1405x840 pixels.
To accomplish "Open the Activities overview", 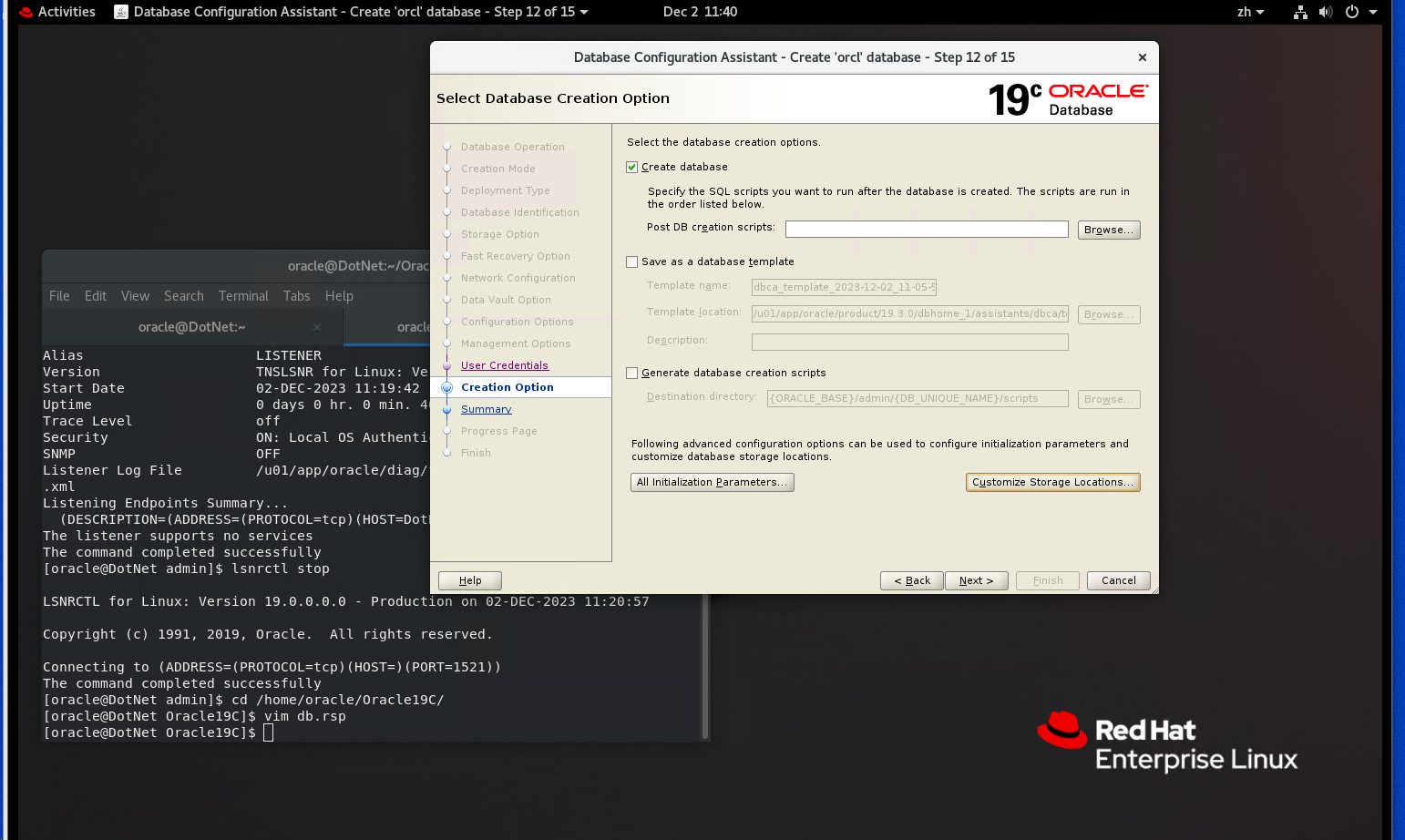I will click(x=56, y=12).
